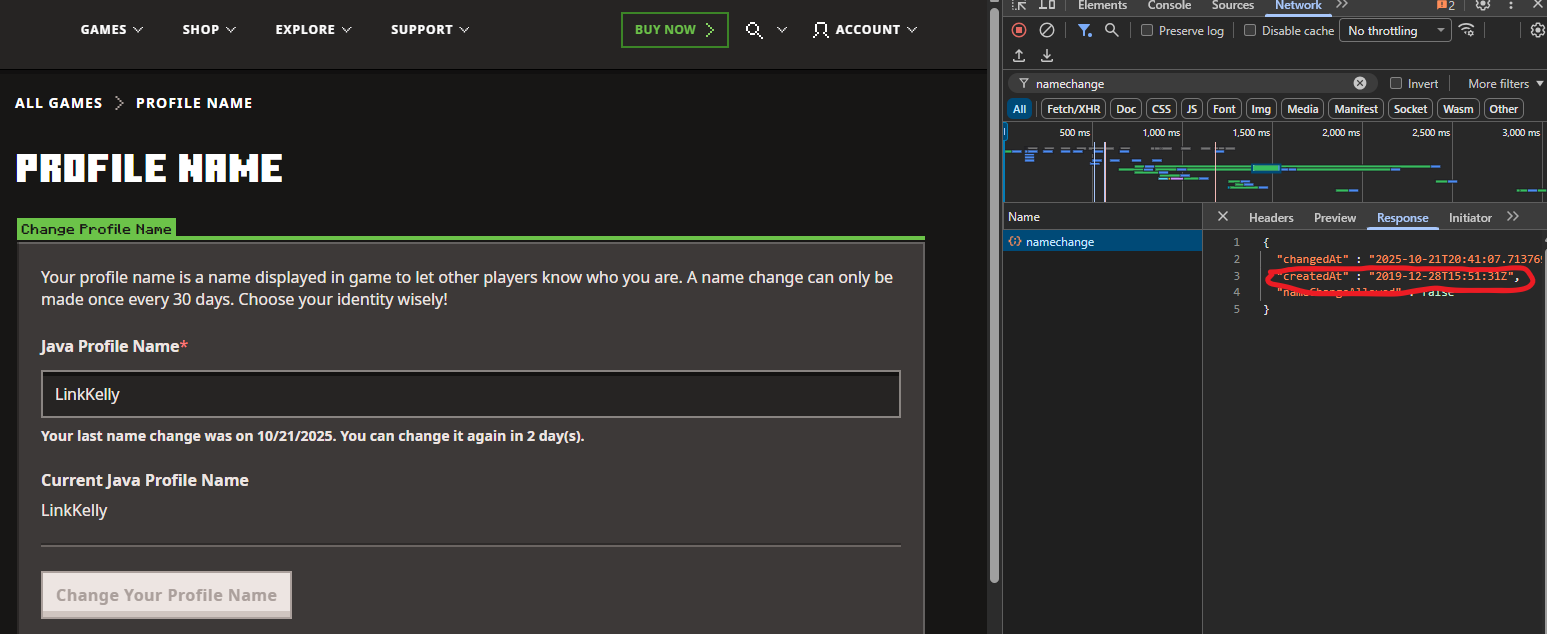This screenshot has width=1547, height=634.
Task: Filter requests by Fetch/XHR type
Action: click(1073, 109)
